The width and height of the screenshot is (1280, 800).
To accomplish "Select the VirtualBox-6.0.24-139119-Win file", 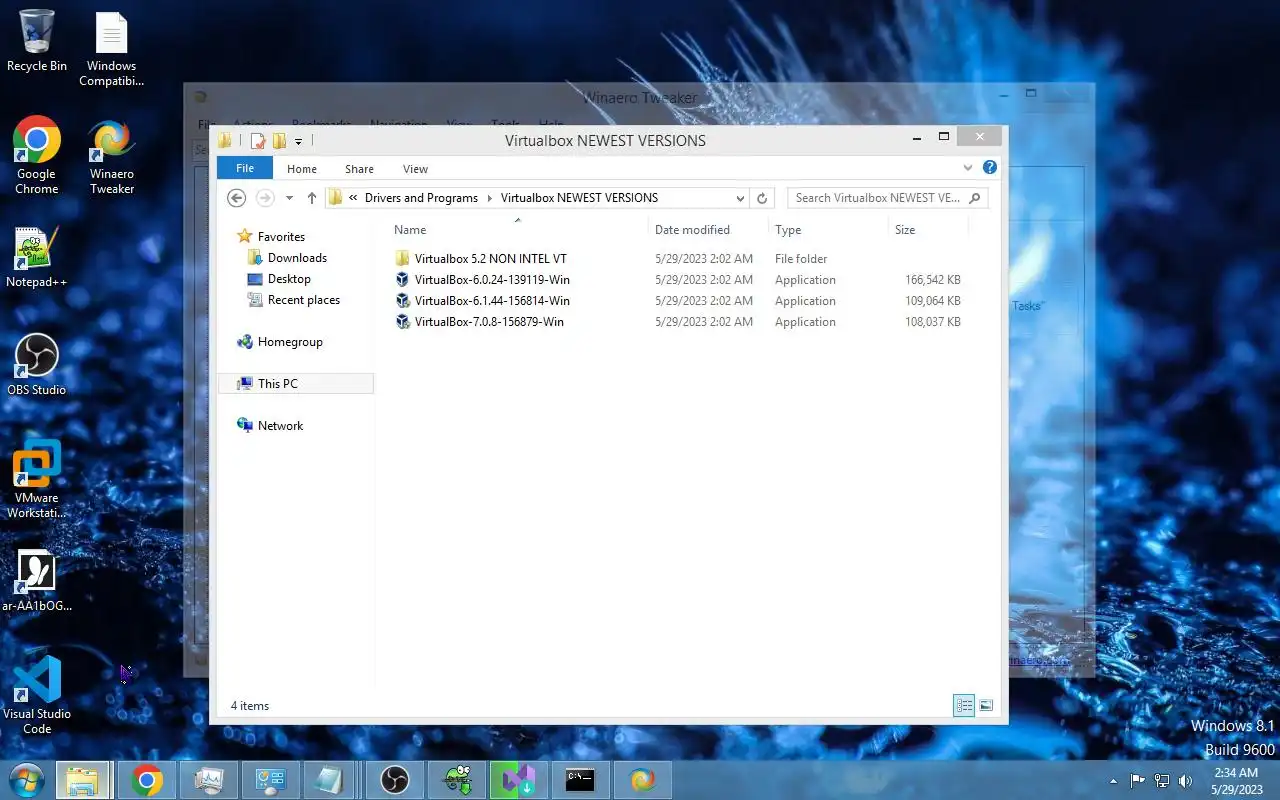I will [x=492, y=280].
